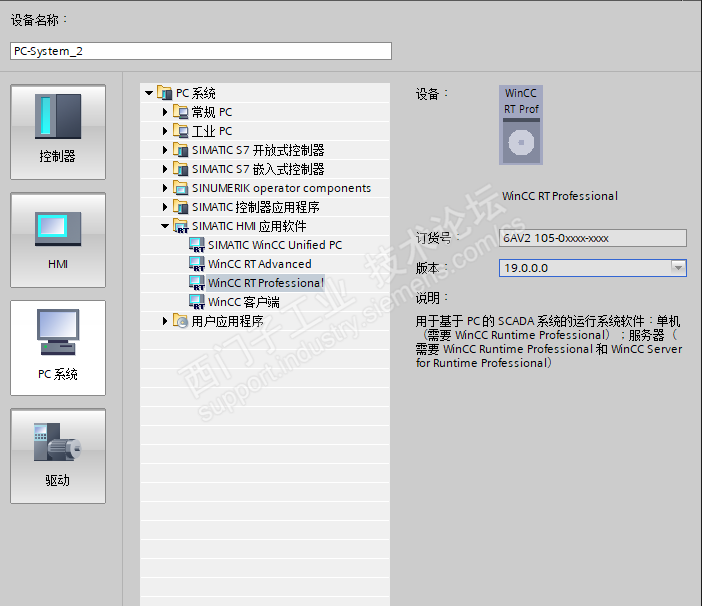Click the PC 系统 folder icon
The height and width of the screenshot is (606, 703).
(165, 93)
